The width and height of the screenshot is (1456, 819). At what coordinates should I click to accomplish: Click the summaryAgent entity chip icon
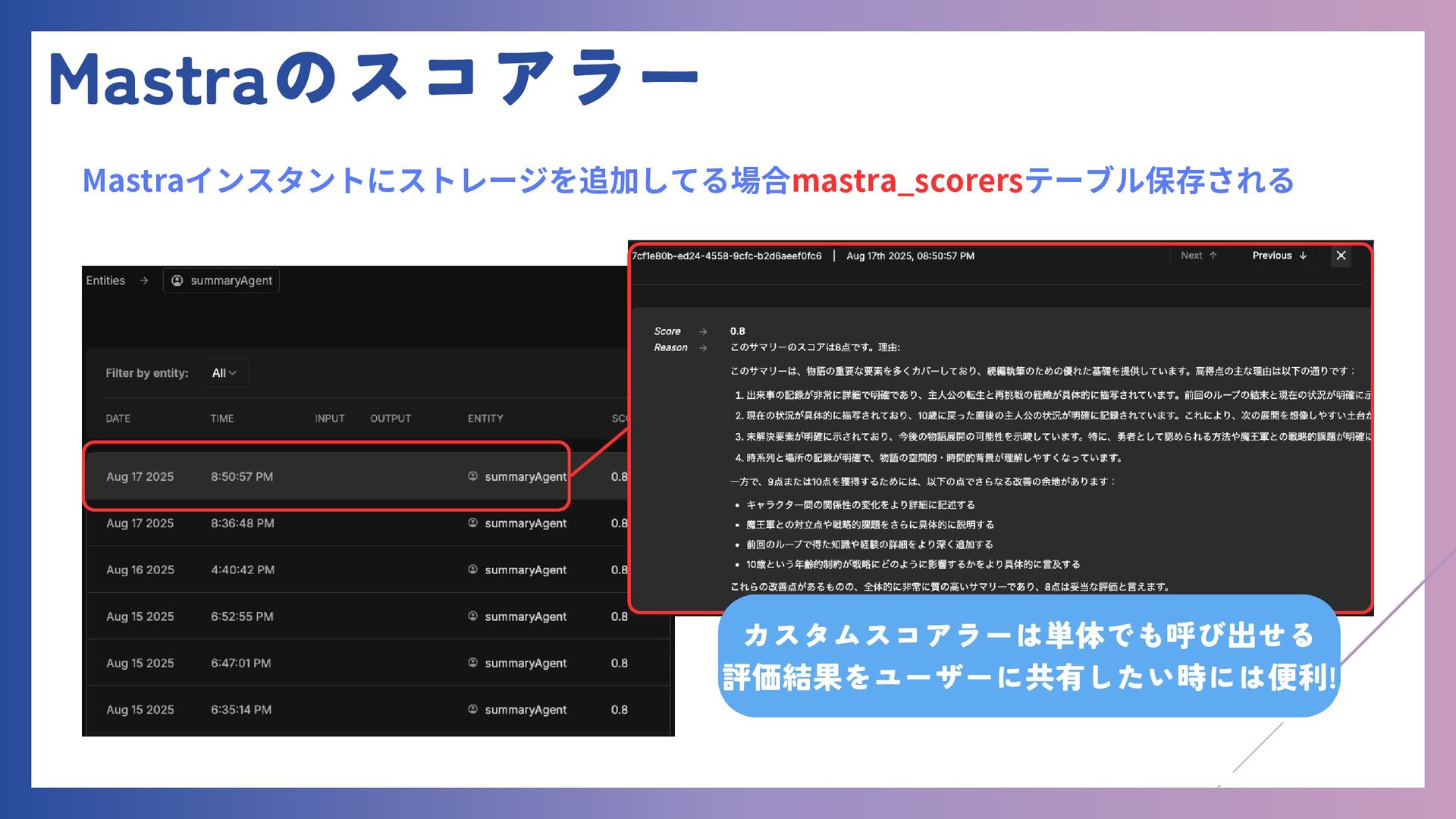177,281
